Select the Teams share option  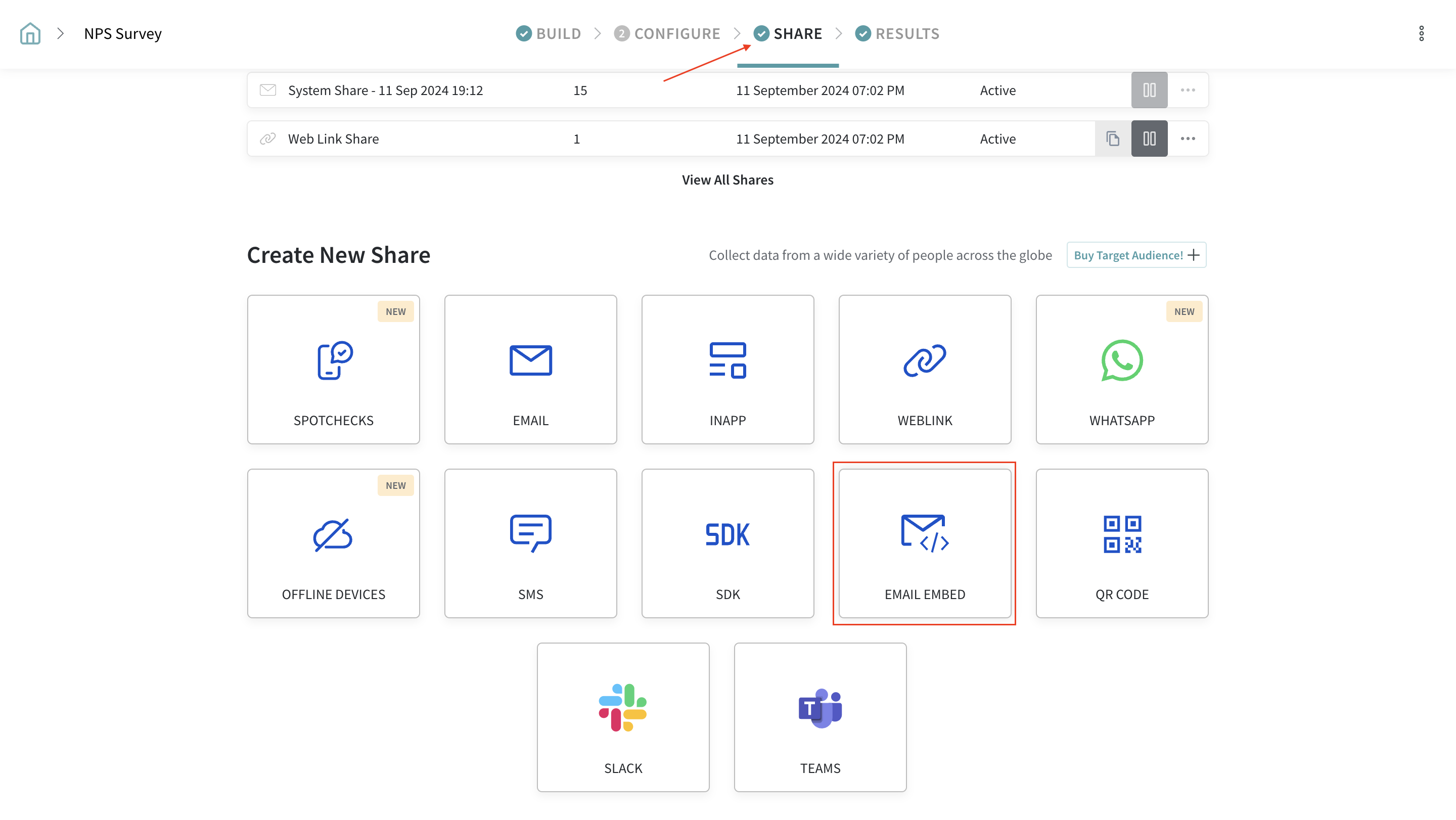(820, 717)
